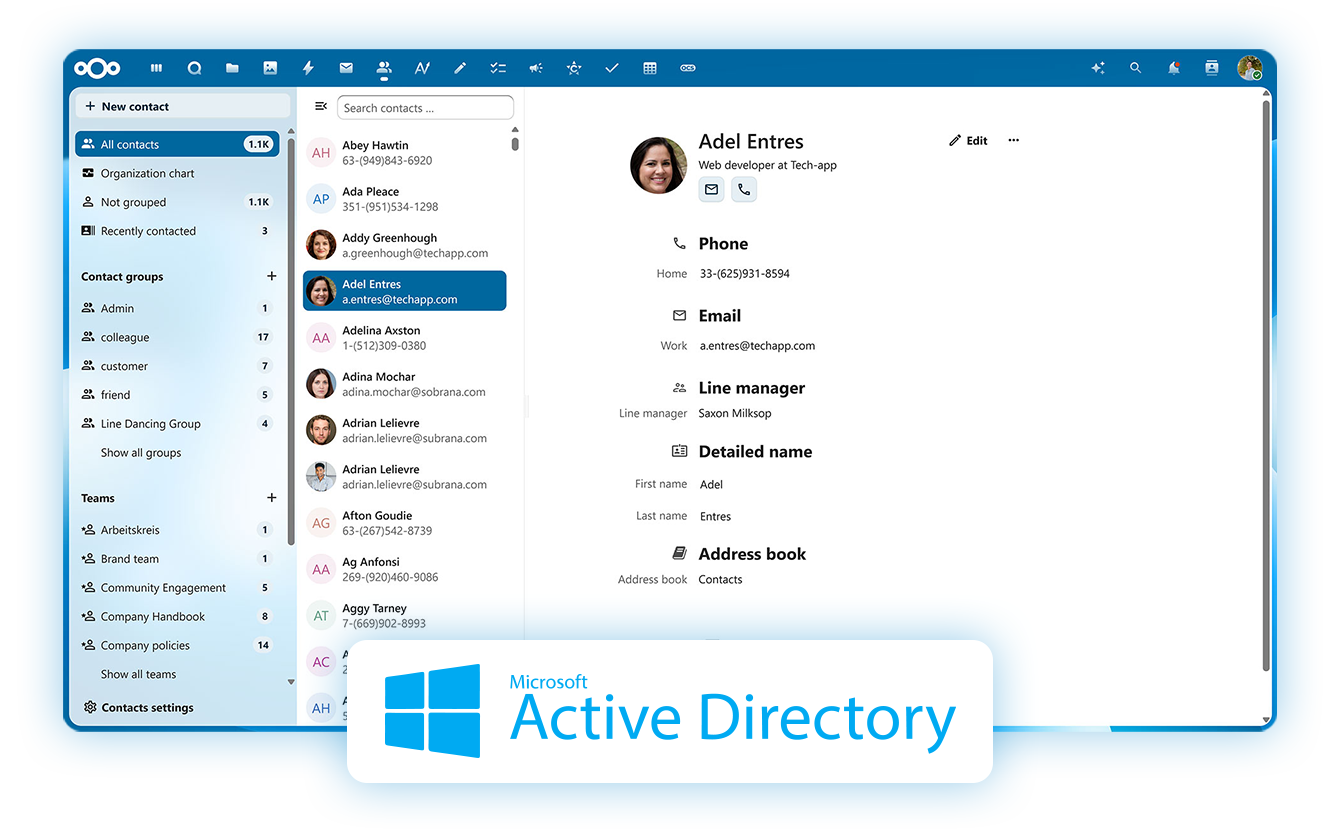Toggle the contact list navigation icon
Viewport: 1340px width, 837px height.
click(320, 106)
